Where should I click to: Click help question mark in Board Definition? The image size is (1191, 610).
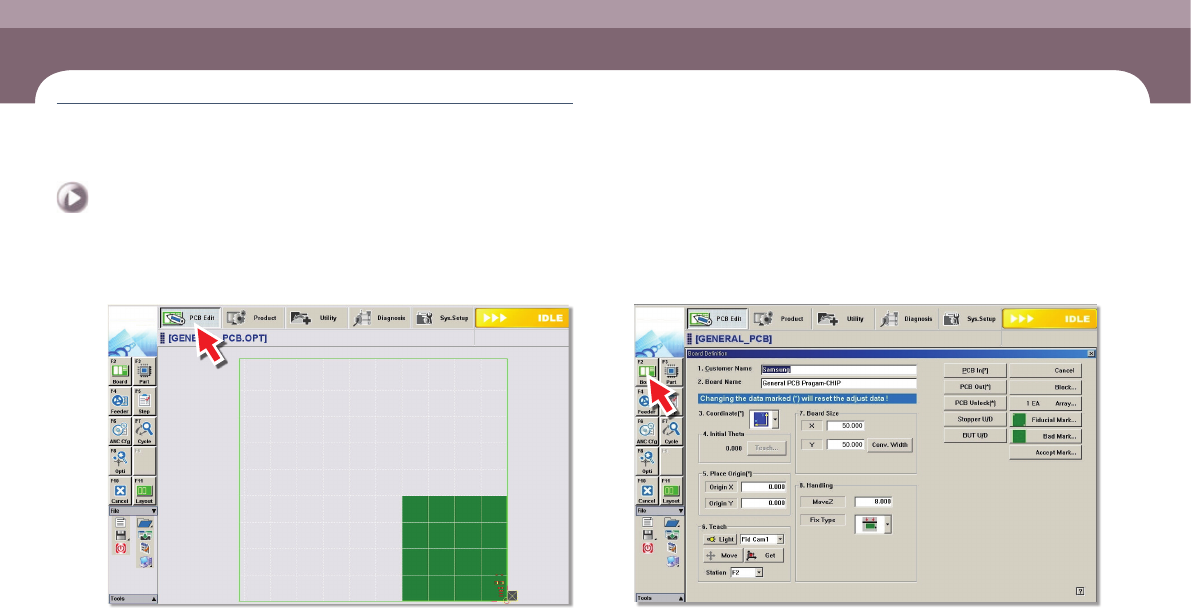pos(1080,591)
